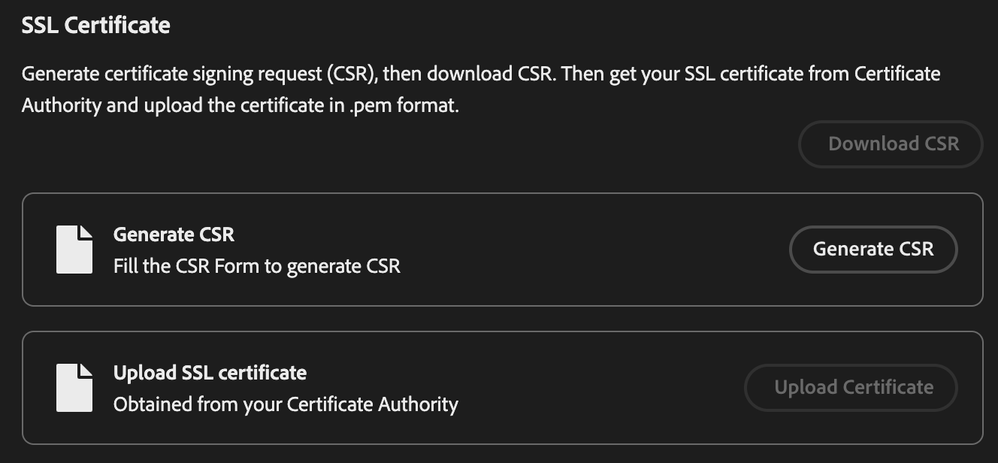Select the Upload SSL certificate card title
The image size is (998, 463).
[x=210, y=373]
